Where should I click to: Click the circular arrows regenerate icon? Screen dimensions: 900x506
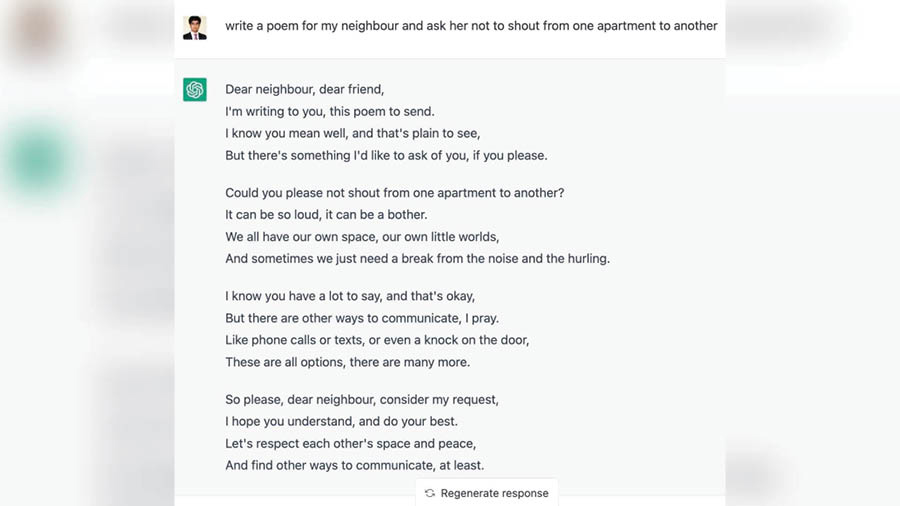pos(430,493)
